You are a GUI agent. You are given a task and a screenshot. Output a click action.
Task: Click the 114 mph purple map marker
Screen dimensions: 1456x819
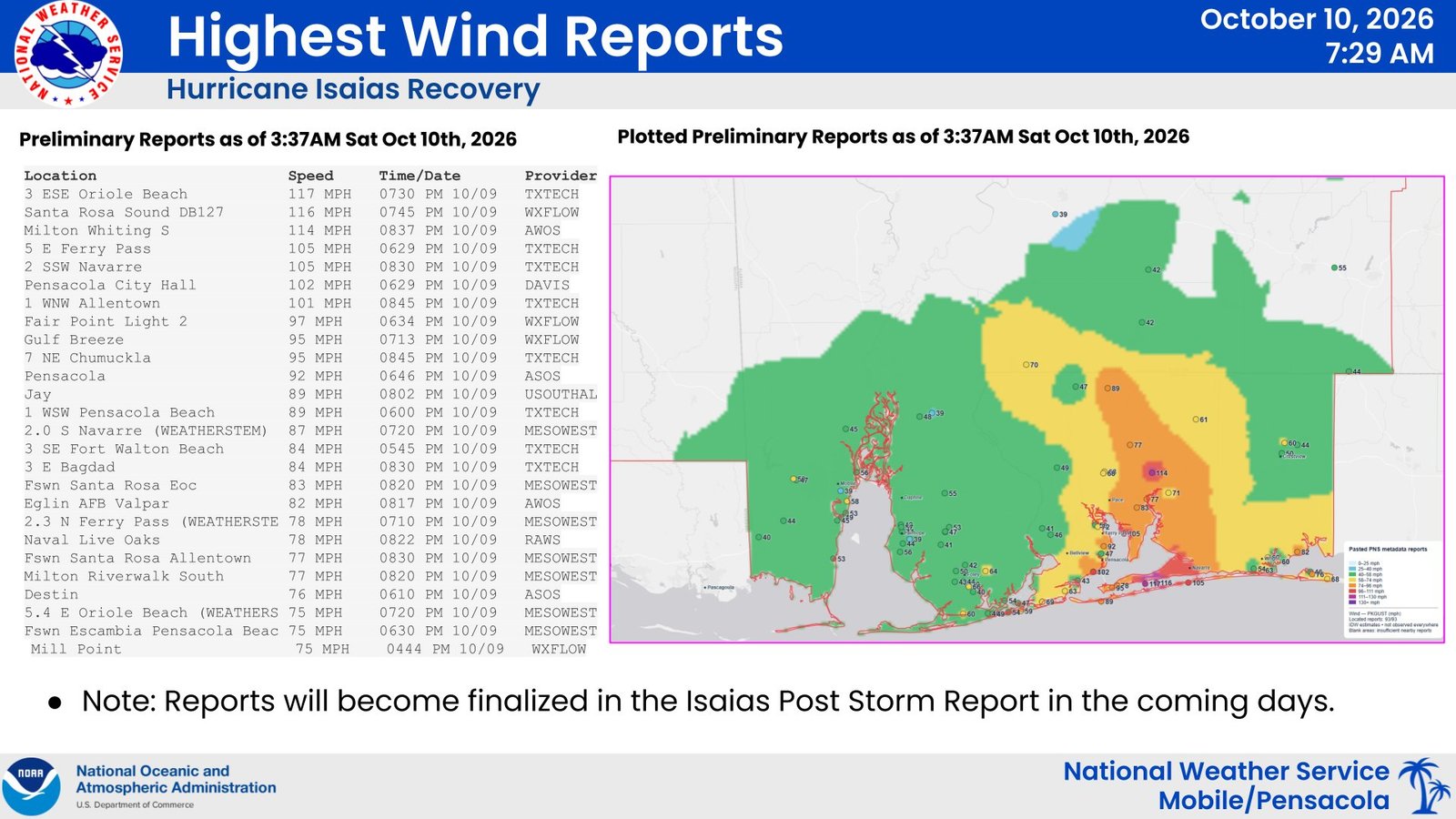[x=1154, y=473]
